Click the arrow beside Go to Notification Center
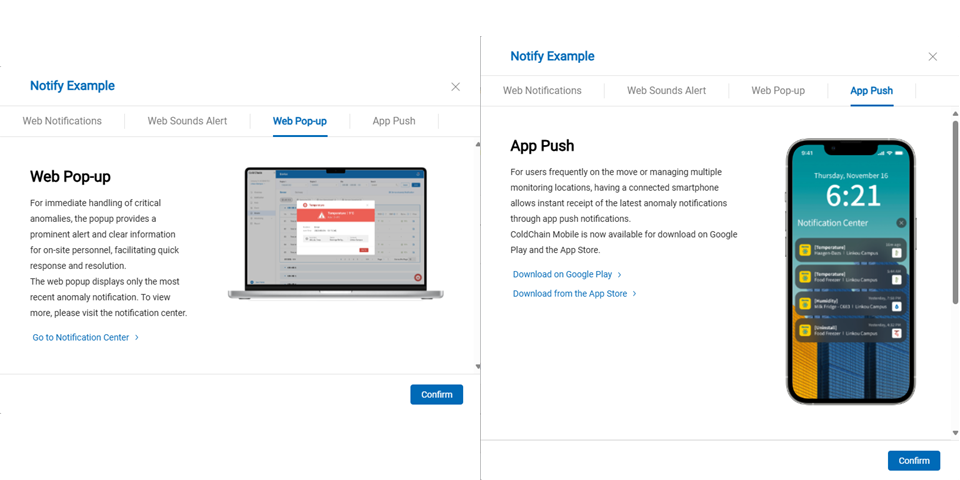This screenshot has height=480, width=960. tap(137, 338)
